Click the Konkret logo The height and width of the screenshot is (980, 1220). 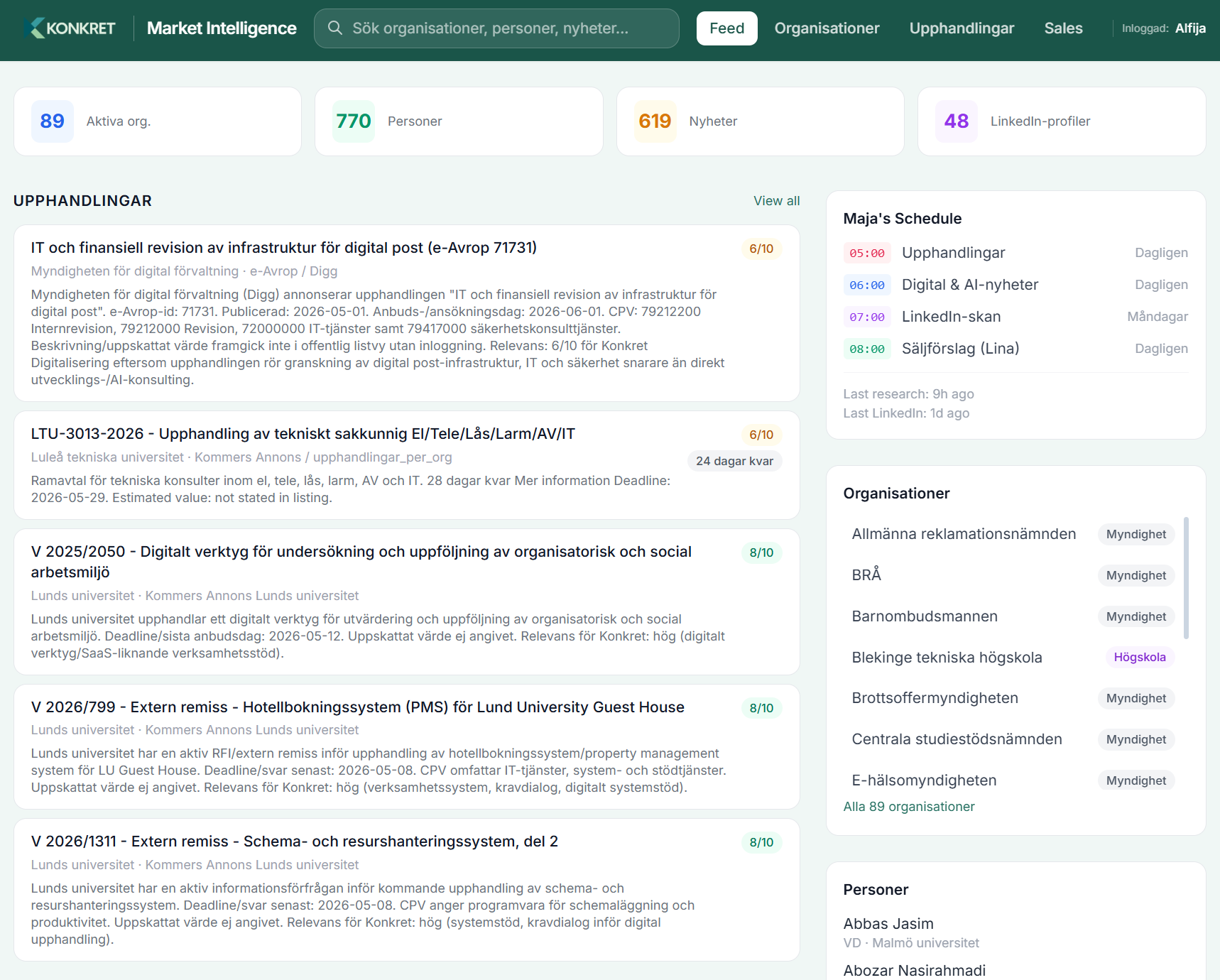(x=69, y=28)
